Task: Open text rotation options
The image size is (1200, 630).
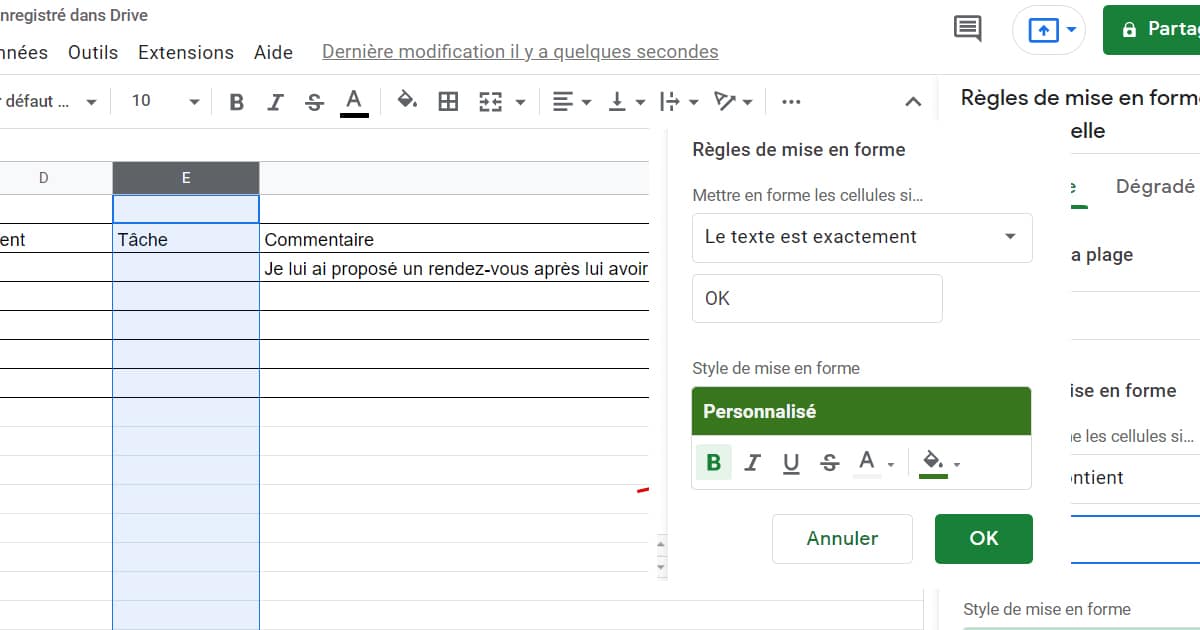Action: (x=733, y=102)
